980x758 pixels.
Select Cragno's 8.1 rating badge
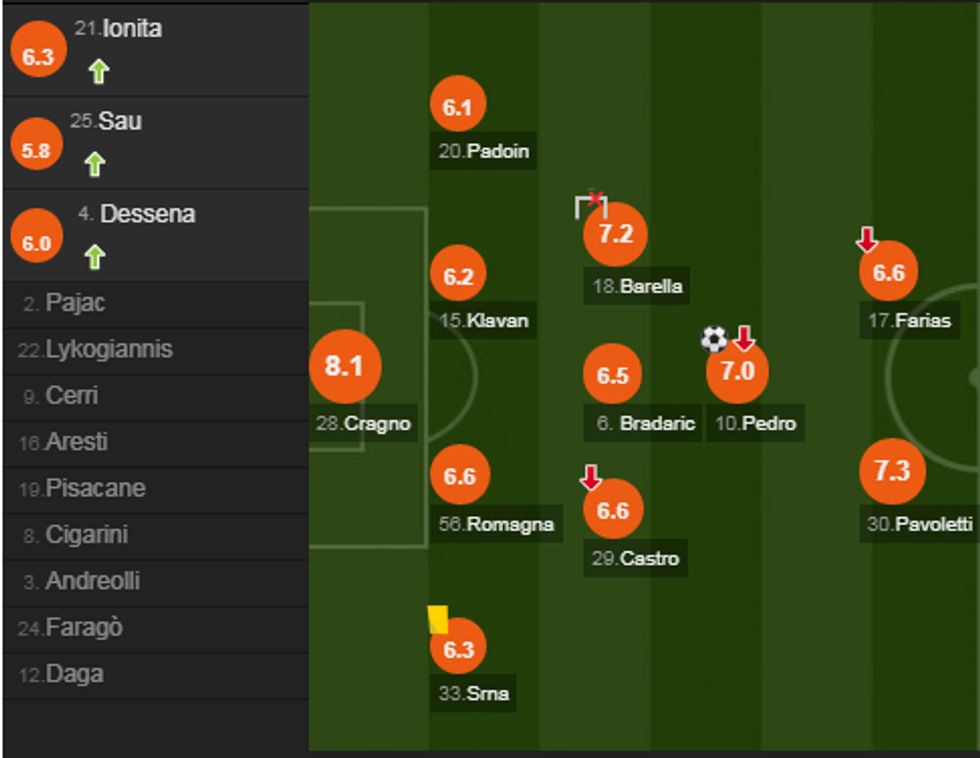tap(346, 367)
